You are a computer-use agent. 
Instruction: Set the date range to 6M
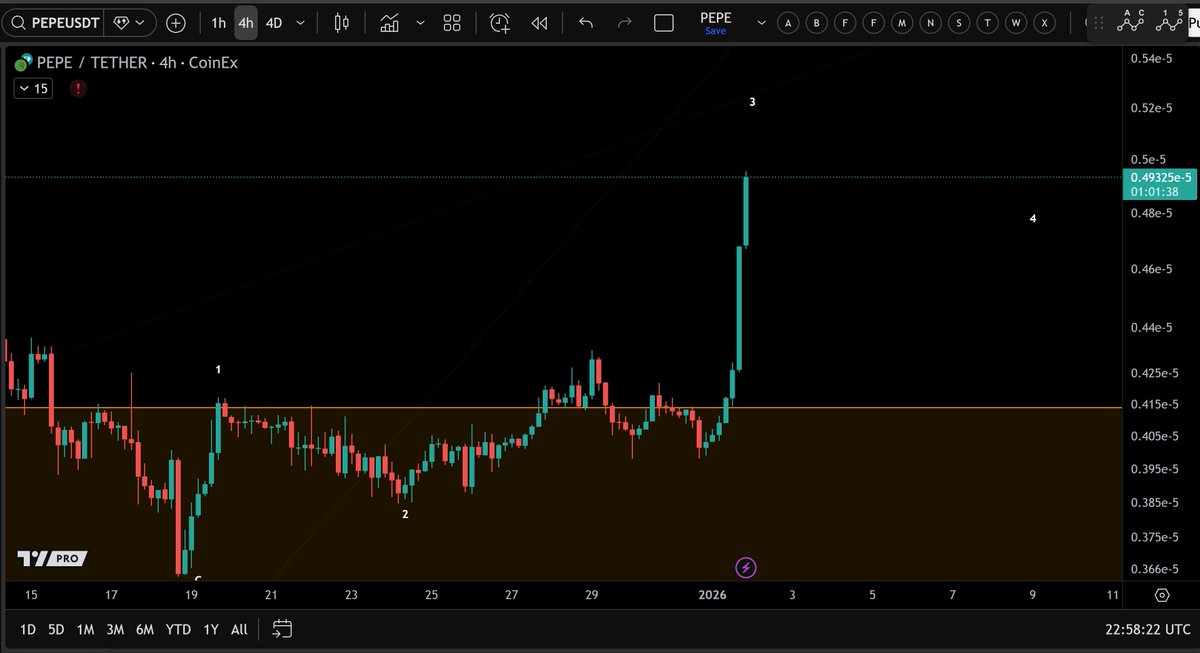pos(146,629)
